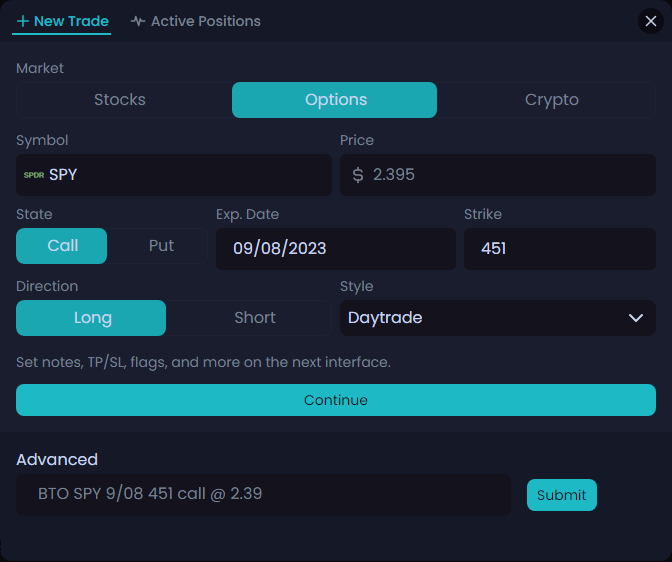
Task: Select the Call state option
Action: pyautogui.click(x=62, y=246)
